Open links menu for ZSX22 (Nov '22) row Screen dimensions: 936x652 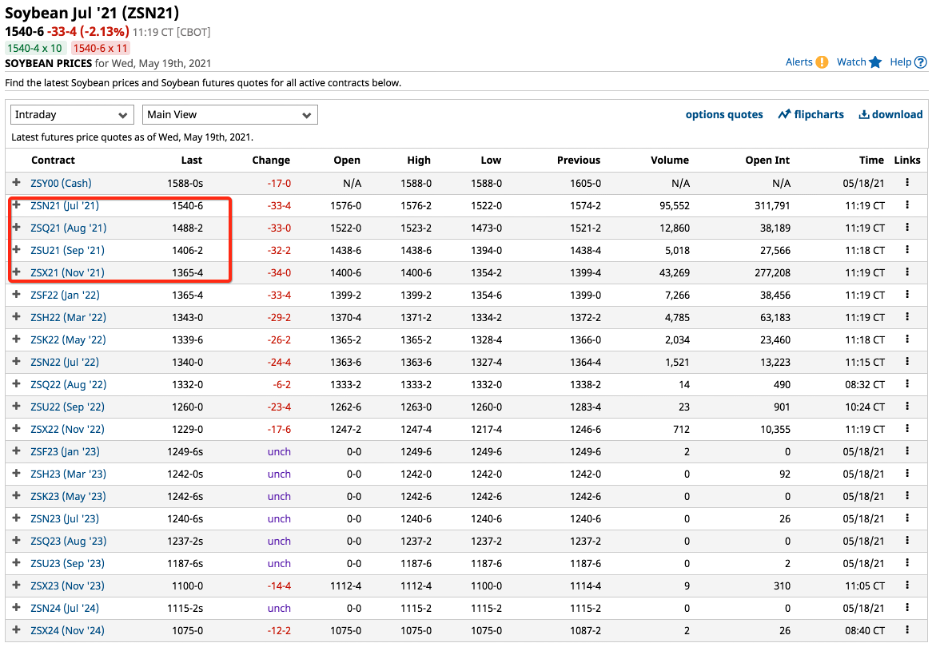coord(907,429)
